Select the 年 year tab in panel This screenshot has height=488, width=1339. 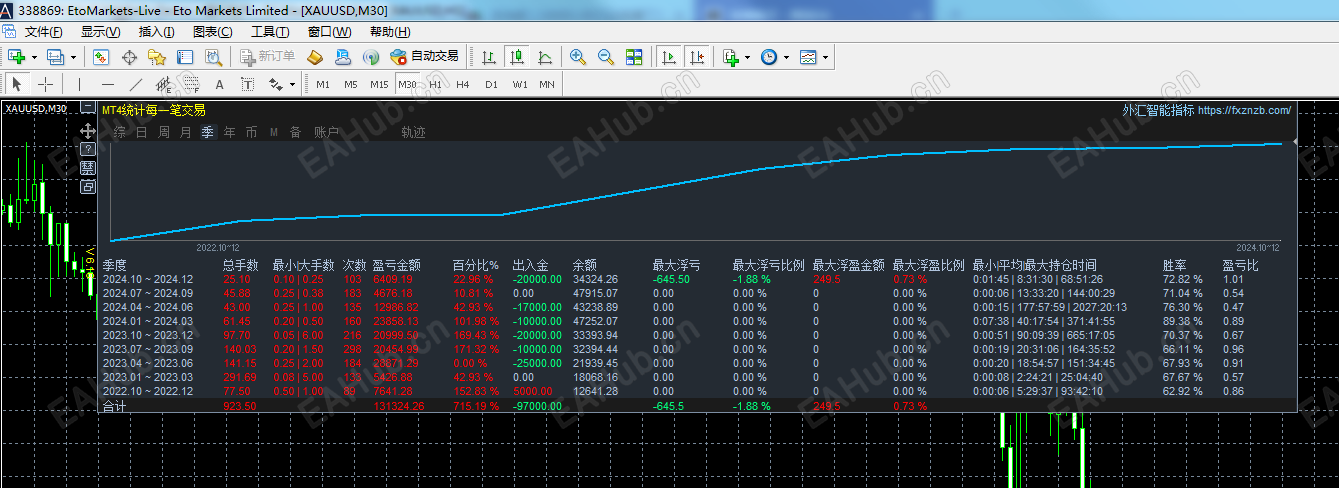[230, 132]
